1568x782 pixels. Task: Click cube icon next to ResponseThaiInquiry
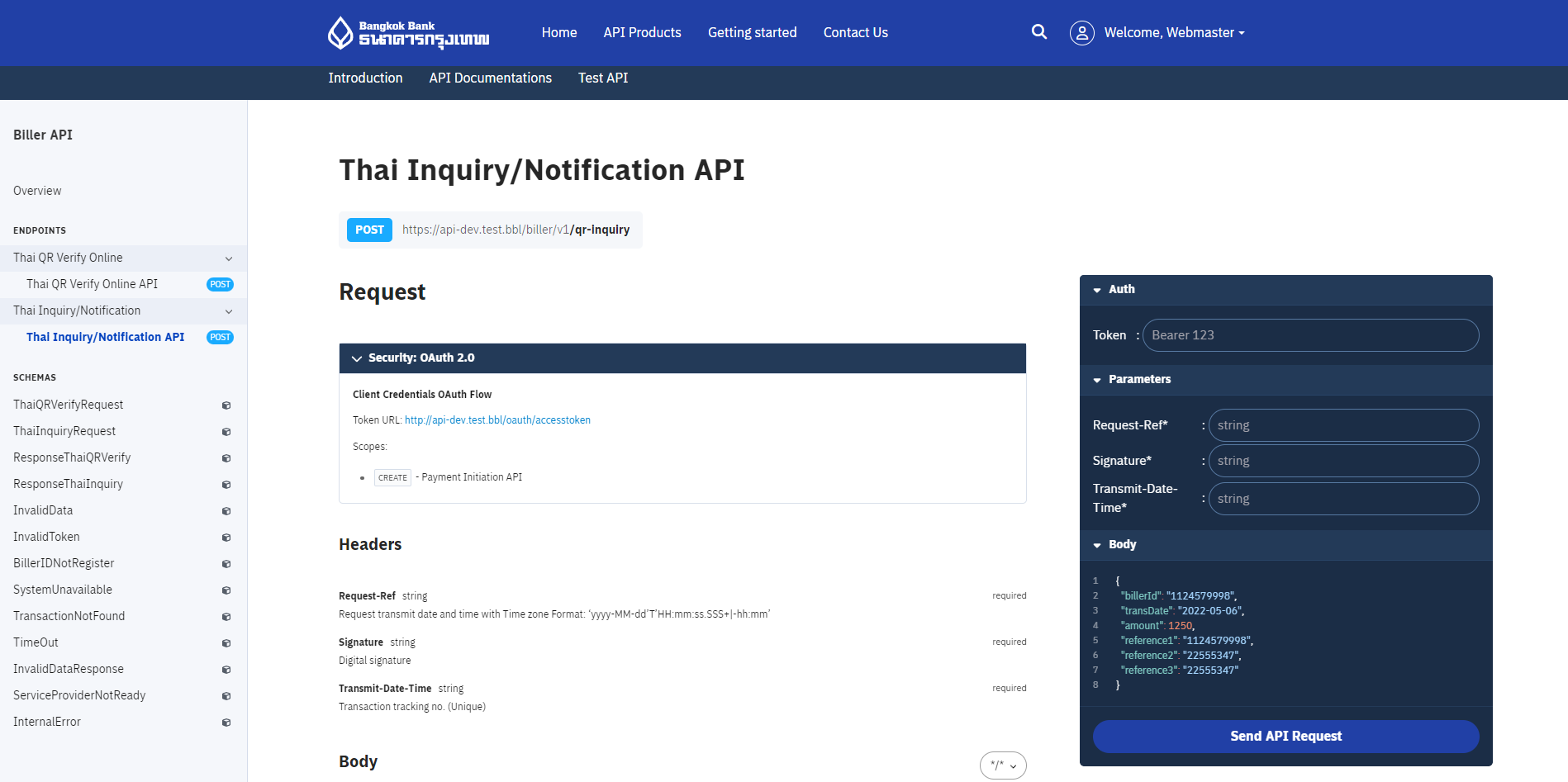(x=226, y=485)
